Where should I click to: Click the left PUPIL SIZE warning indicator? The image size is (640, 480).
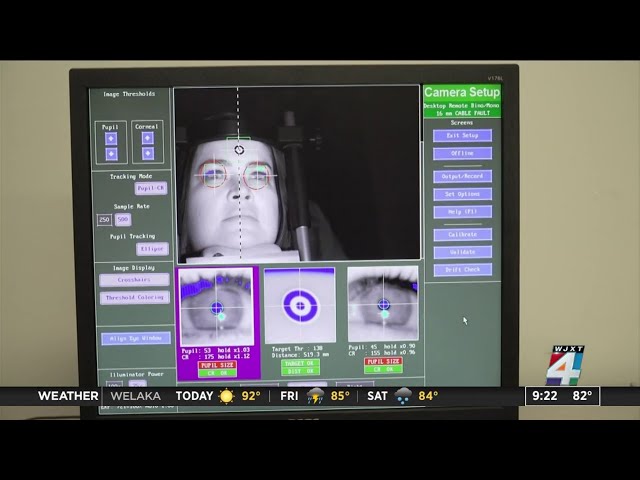click(217, 365)
